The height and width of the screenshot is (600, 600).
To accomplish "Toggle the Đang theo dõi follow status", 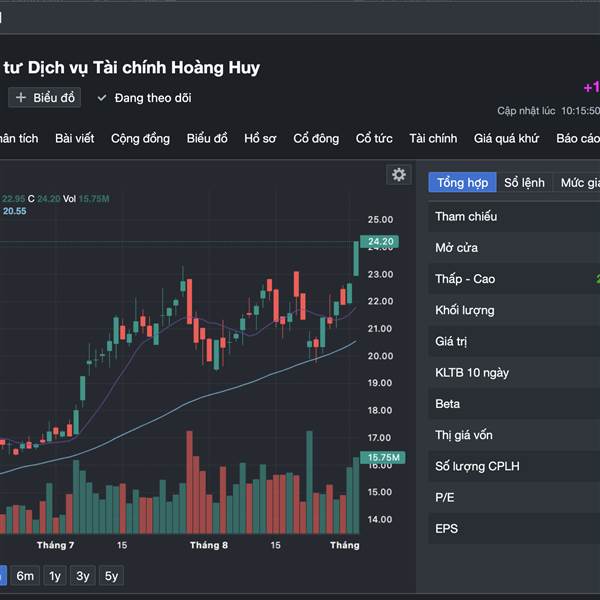I will 144,98.
